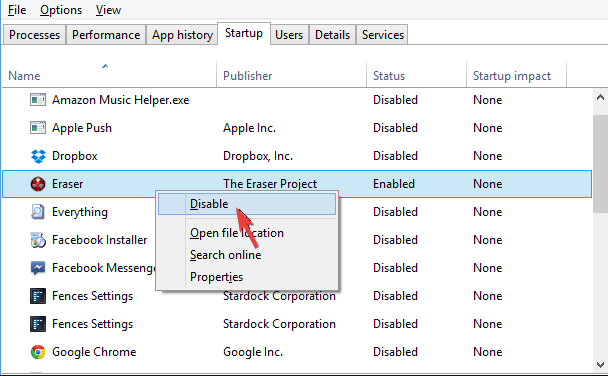
Task: Click None startup impact in Facebook Messenger row
Action: pos(488,268)
